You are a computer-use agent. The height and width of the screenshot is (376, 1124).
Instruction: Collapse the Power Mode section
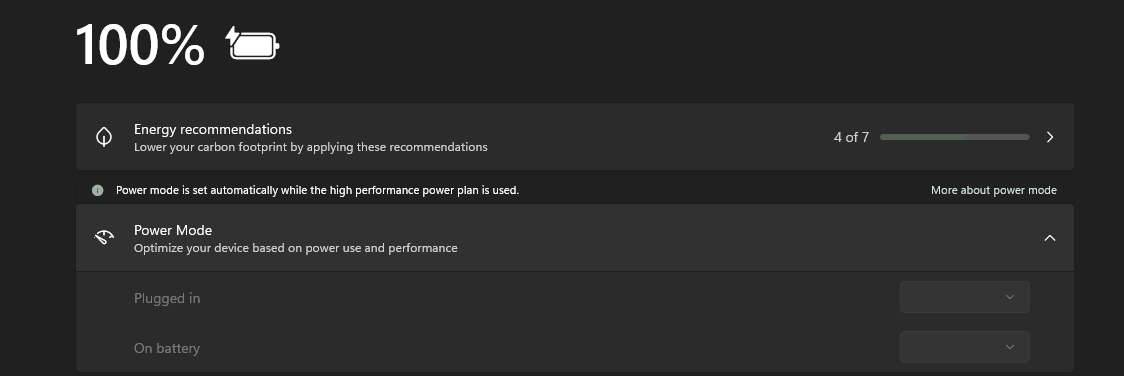point(1049,238)
